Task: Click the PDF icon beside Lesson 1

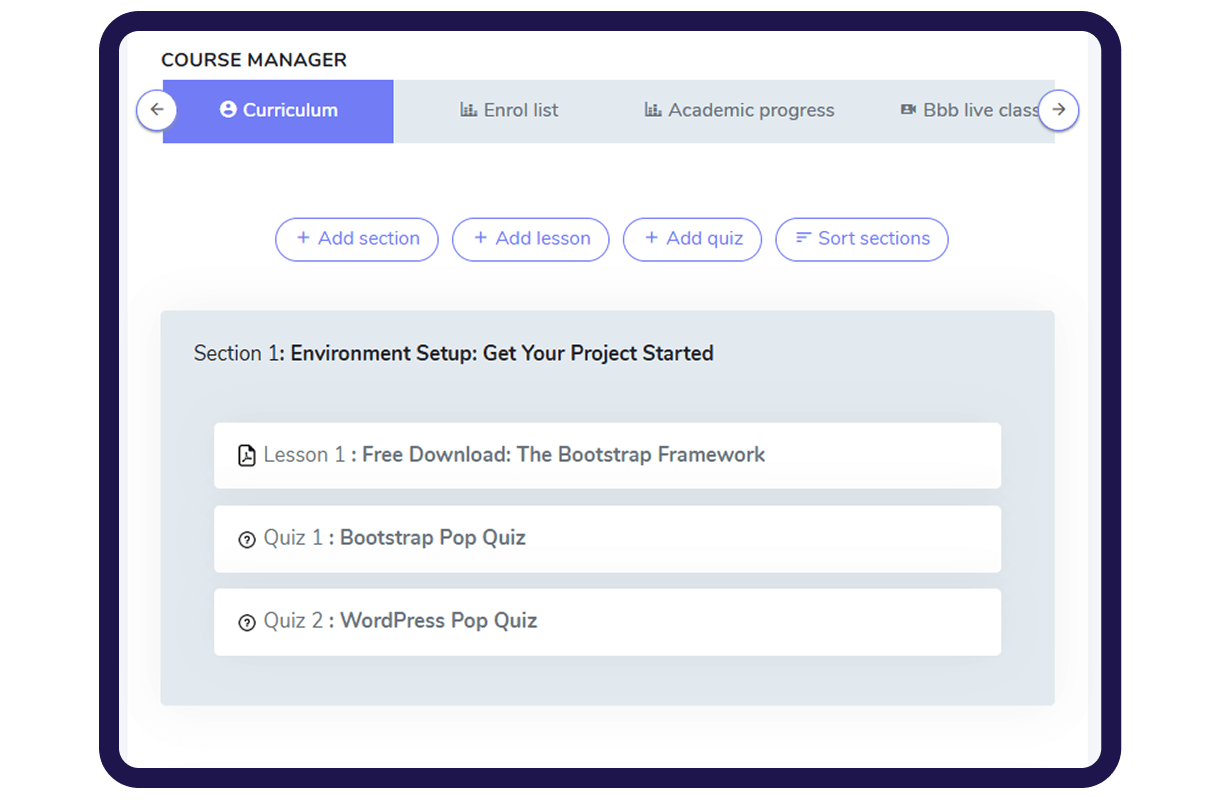Action: point(247,456)
